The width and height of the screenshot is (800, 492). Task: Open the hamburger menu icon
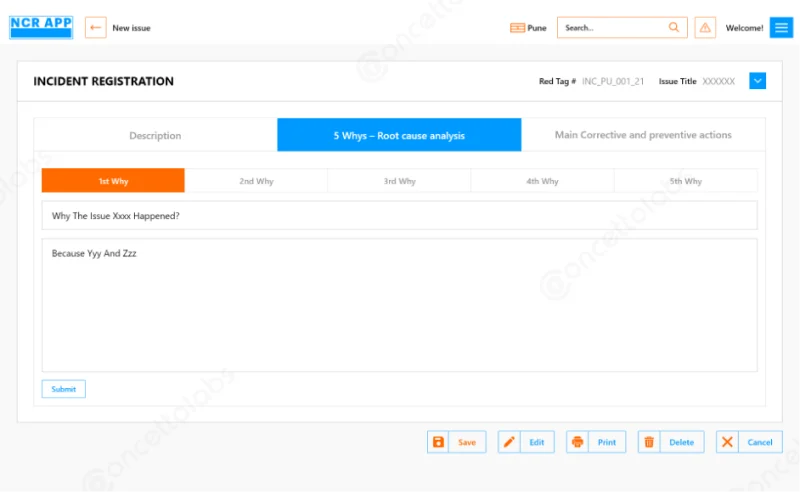780,28
